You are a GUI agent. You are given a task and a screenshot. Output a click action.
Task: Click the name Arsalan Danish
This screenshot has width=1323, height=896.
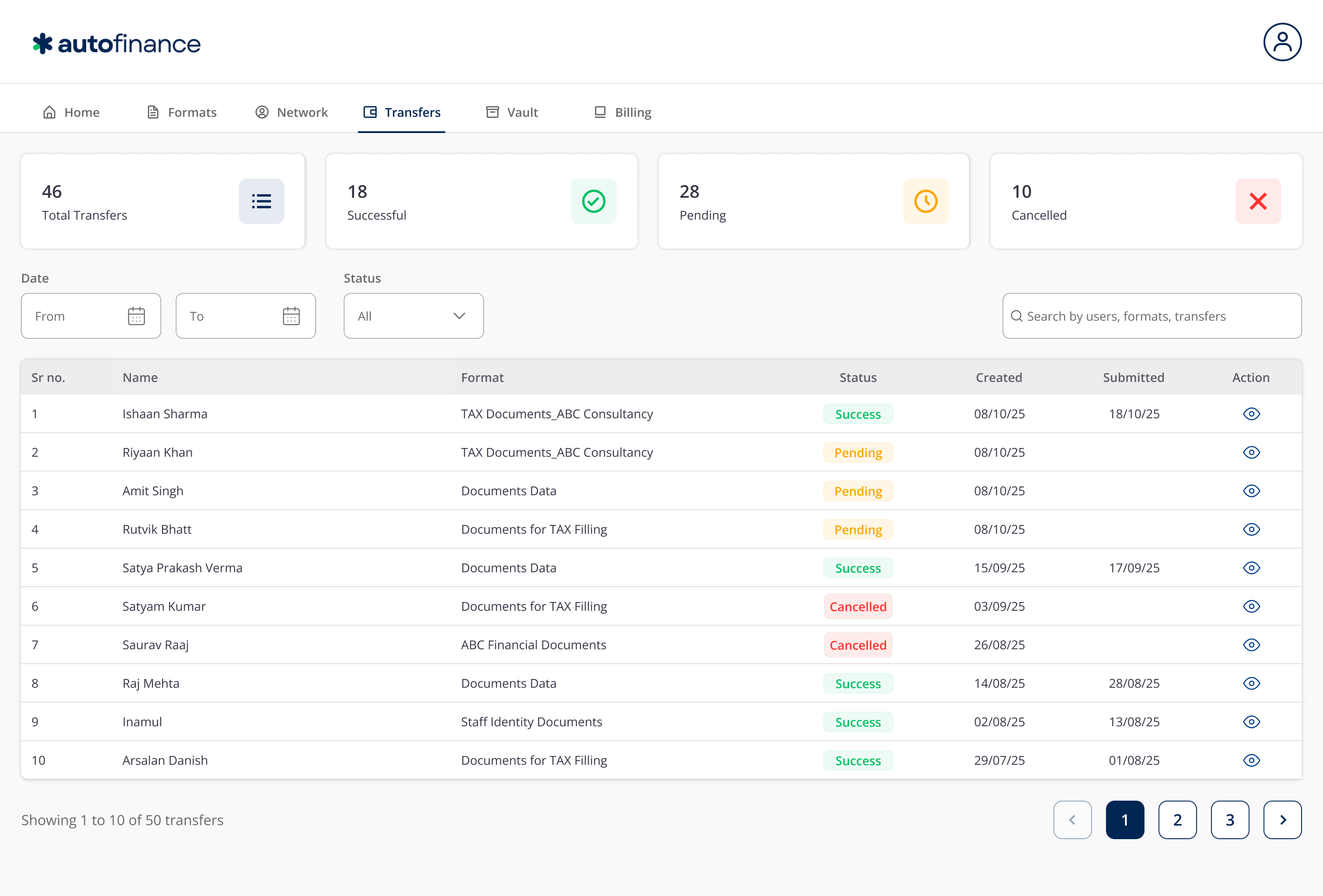click(x=165, y=761)
